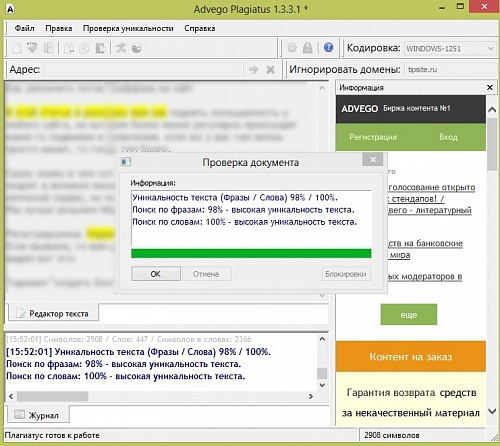
Task: Click the Игнорировать домены field
Action: pos(450,69)
